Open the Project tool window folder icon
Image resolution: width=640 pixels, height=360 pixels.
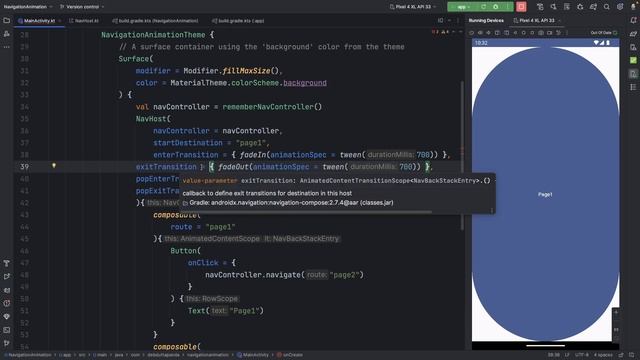(7, 20)
